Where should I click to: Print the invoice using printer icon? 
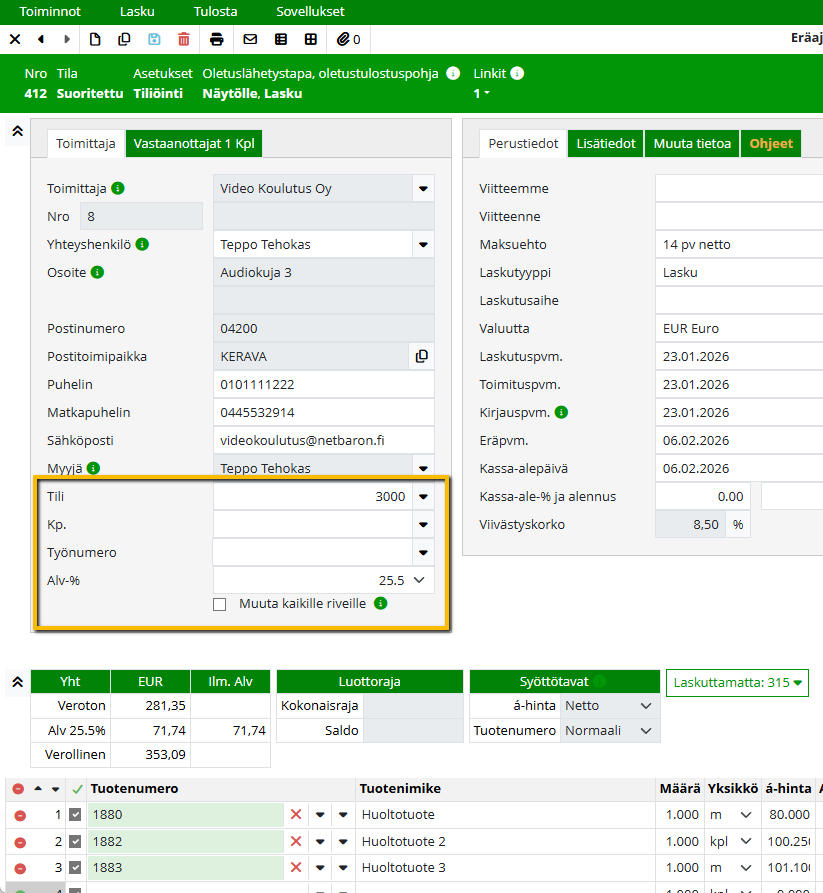(x=217, y=39)
